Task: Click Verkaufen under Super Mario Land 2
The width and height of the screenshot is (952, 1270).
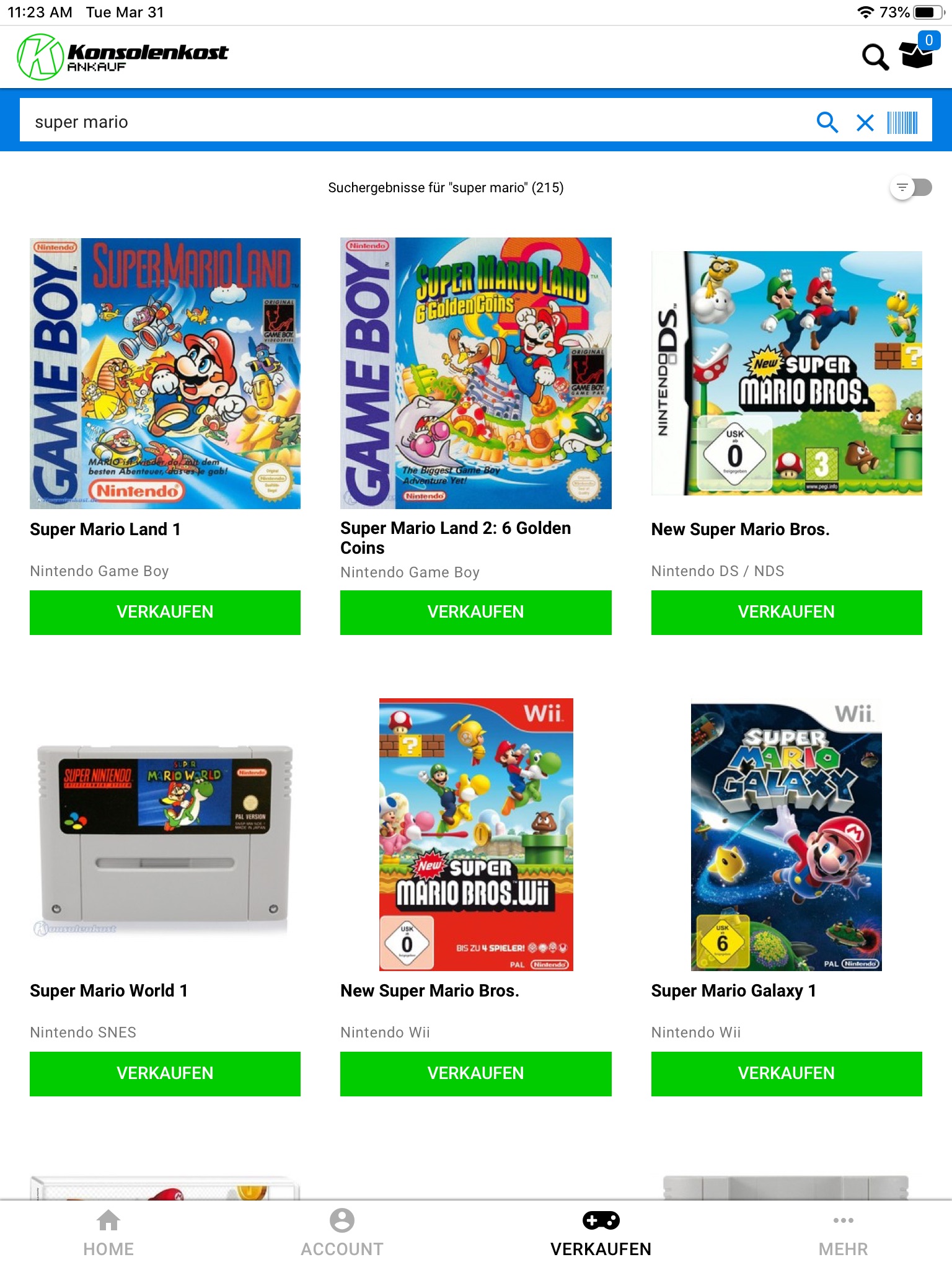Action: tap(475, 612)
